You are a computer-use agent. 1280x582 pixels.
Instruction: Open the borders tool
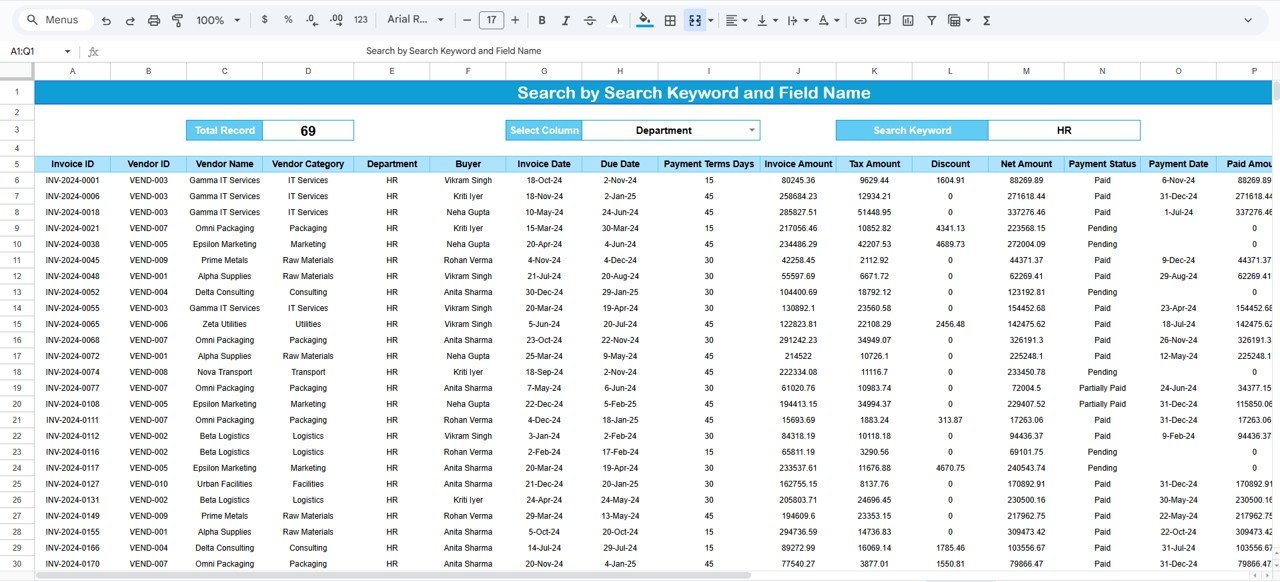670,20
